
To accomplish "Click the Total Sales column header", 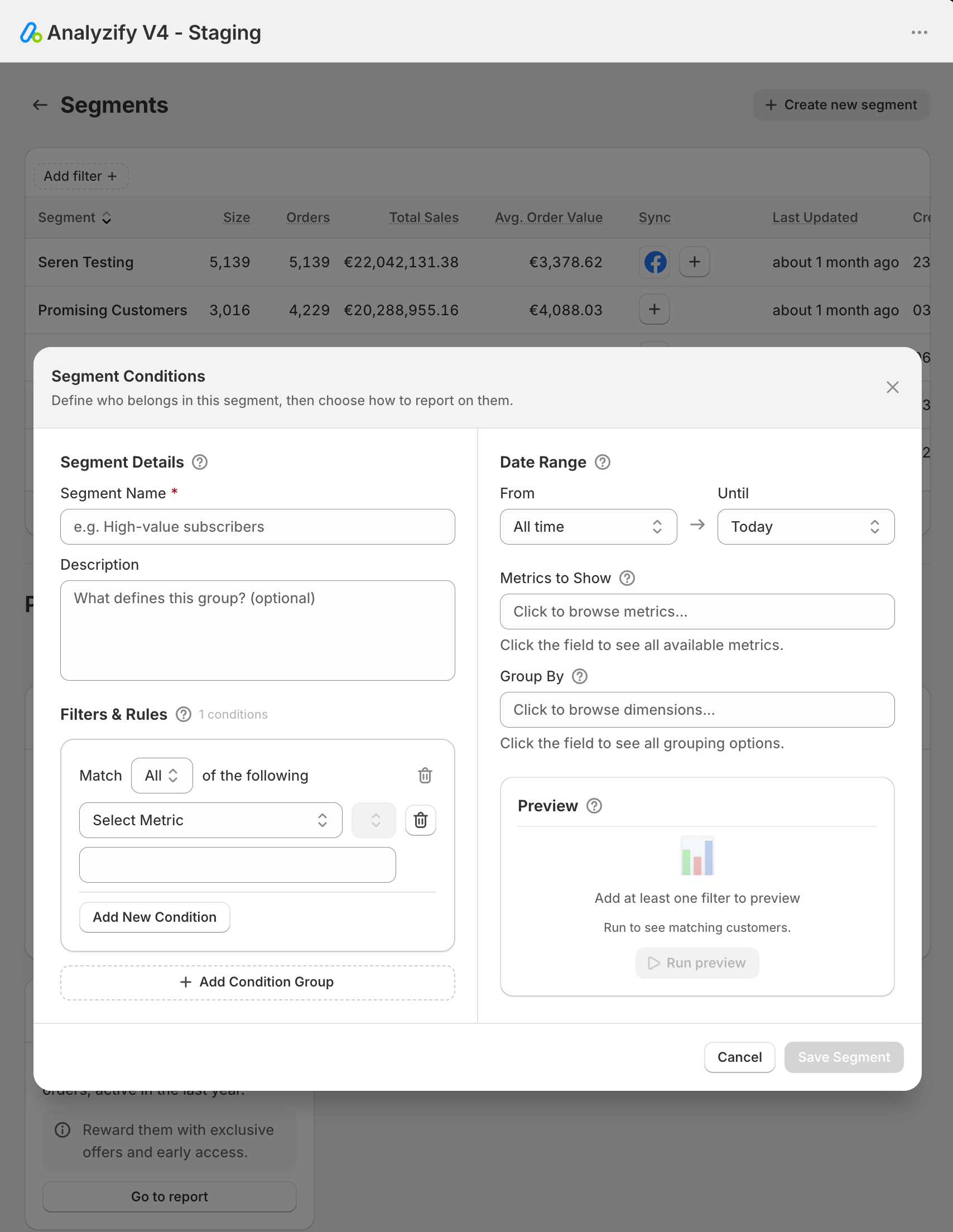I will (423, 218).
